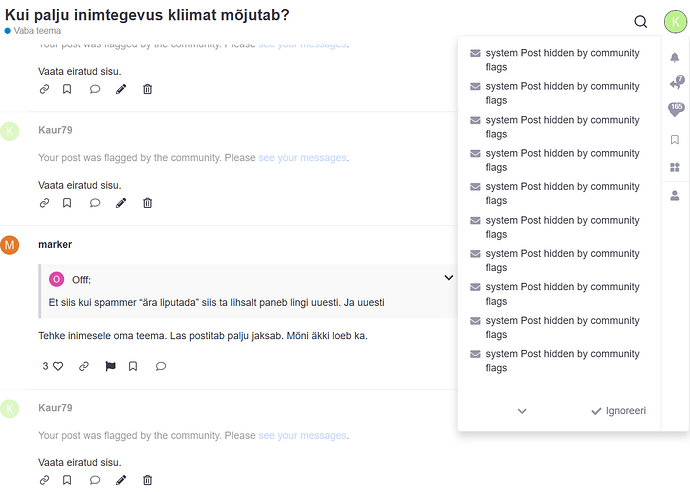Image resolution: width=690 pixels, height=492 pixels.
Task: Click the Ignoreeri dismiss button
Action: point(619,411)
